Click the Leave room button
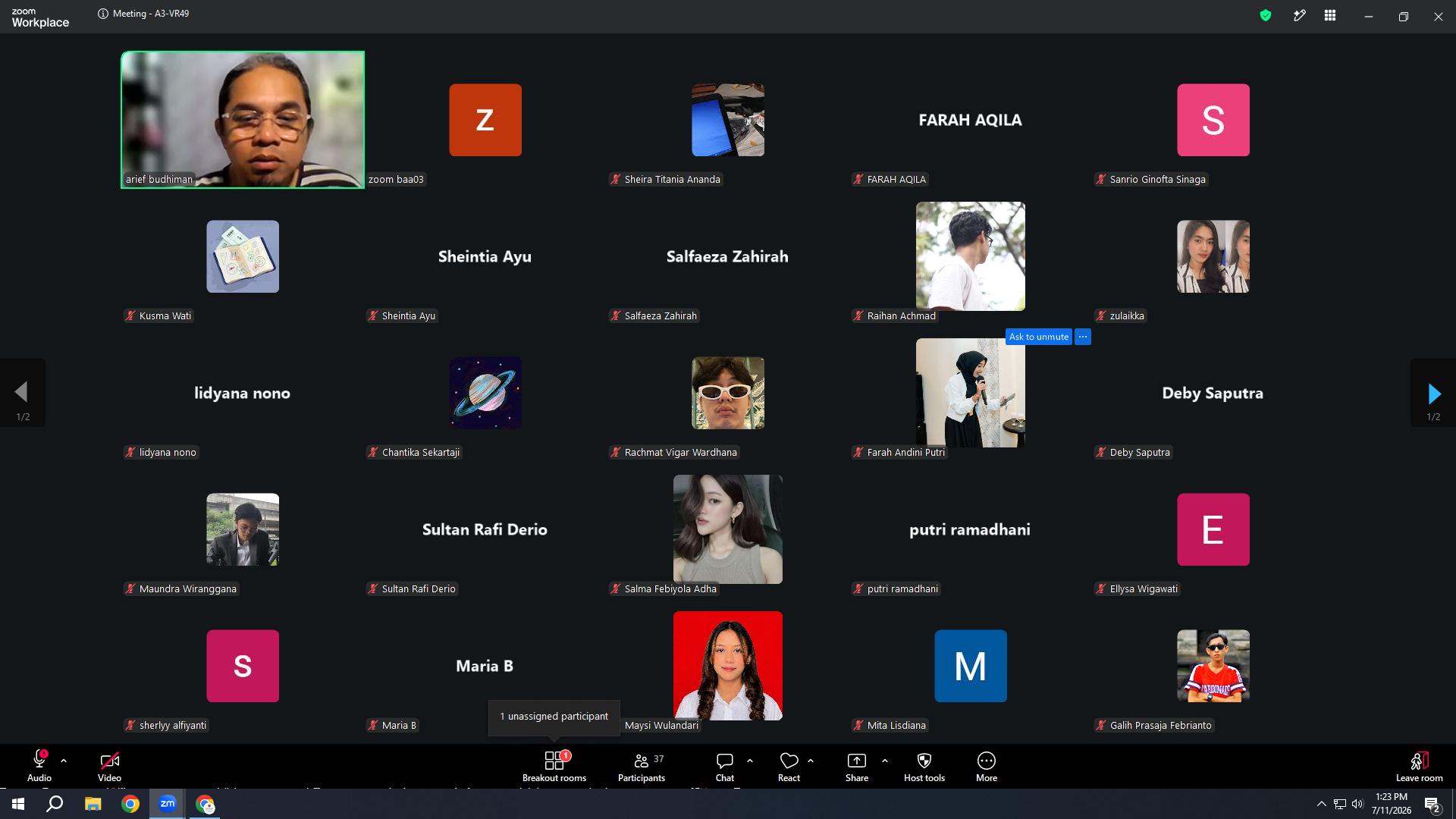Viewport: 1456px width, 819px height. pyautogui.click(x=1420, y=766)
